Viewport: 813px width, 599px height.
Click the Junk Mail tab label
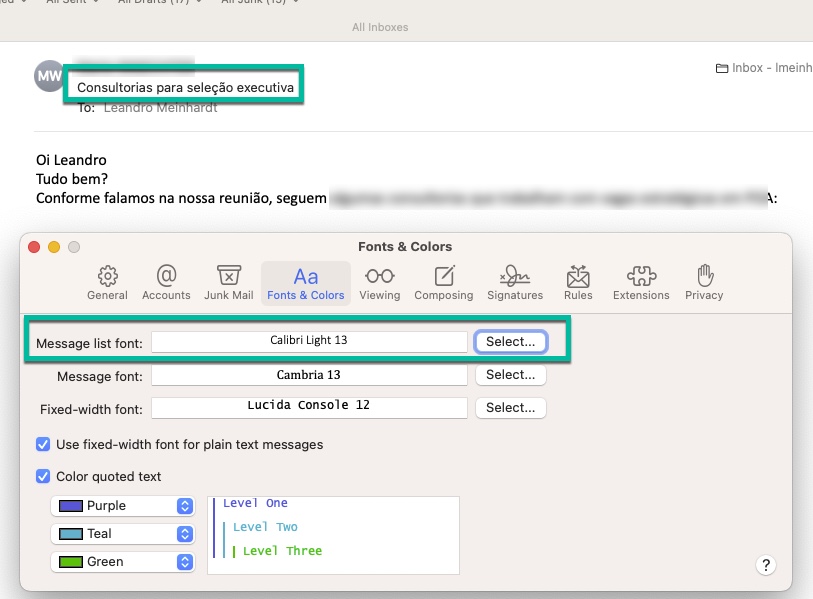[x=229, y=295]
